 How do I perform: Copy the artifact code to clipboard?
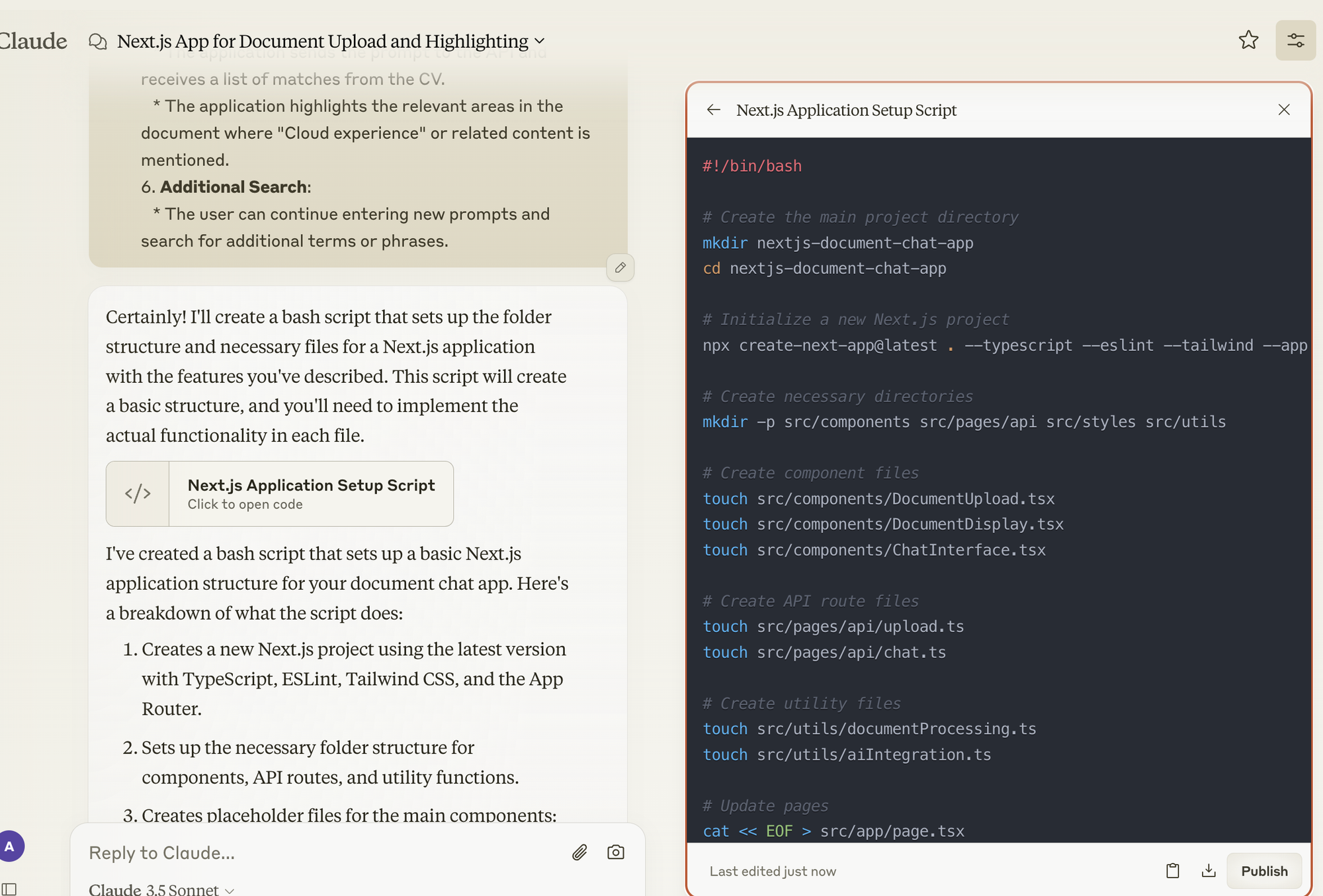(x=1172, y=871)
